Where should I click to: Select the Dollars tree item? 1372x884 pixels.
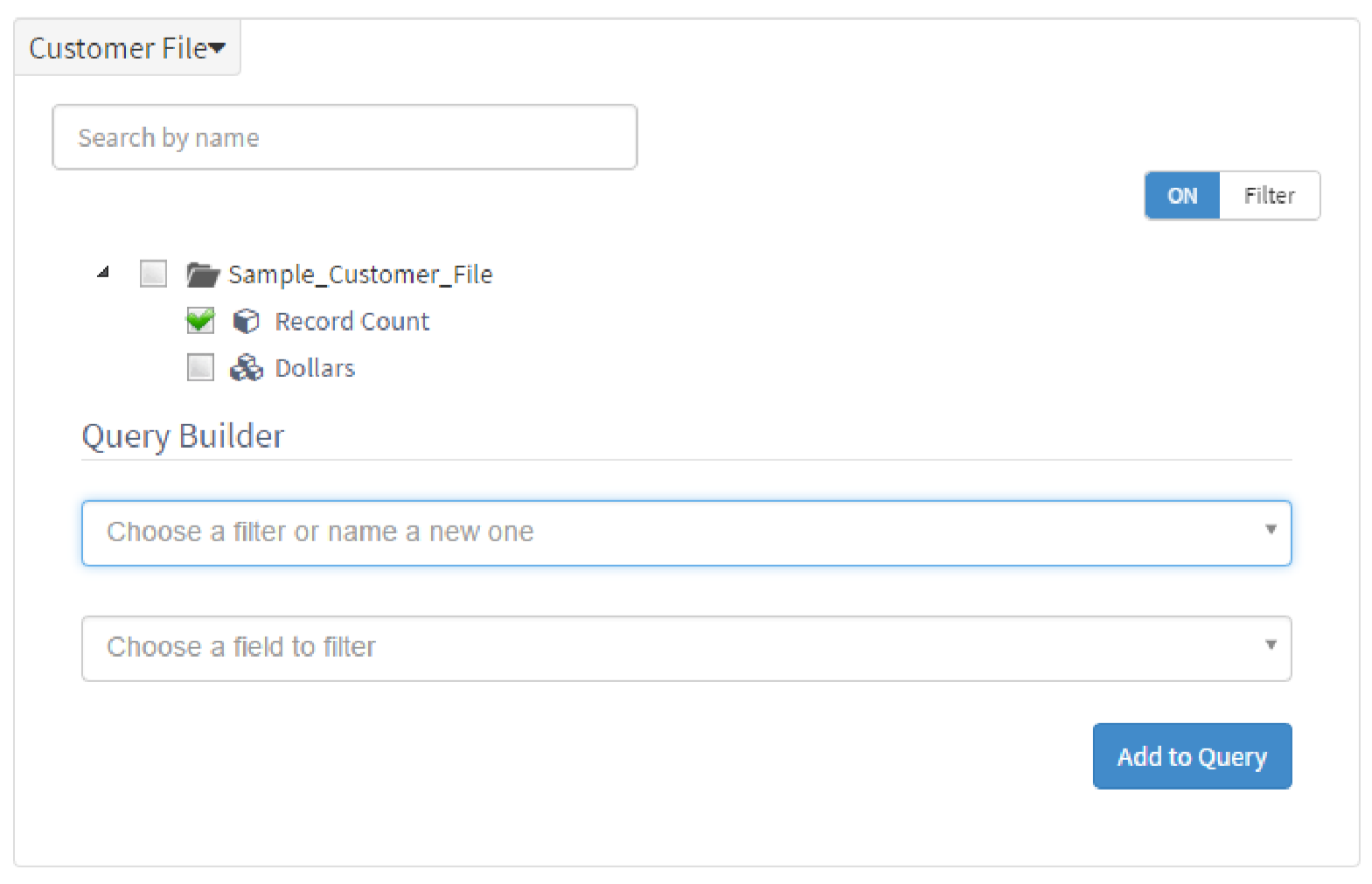pyautogui.click(x=315, y=368)
